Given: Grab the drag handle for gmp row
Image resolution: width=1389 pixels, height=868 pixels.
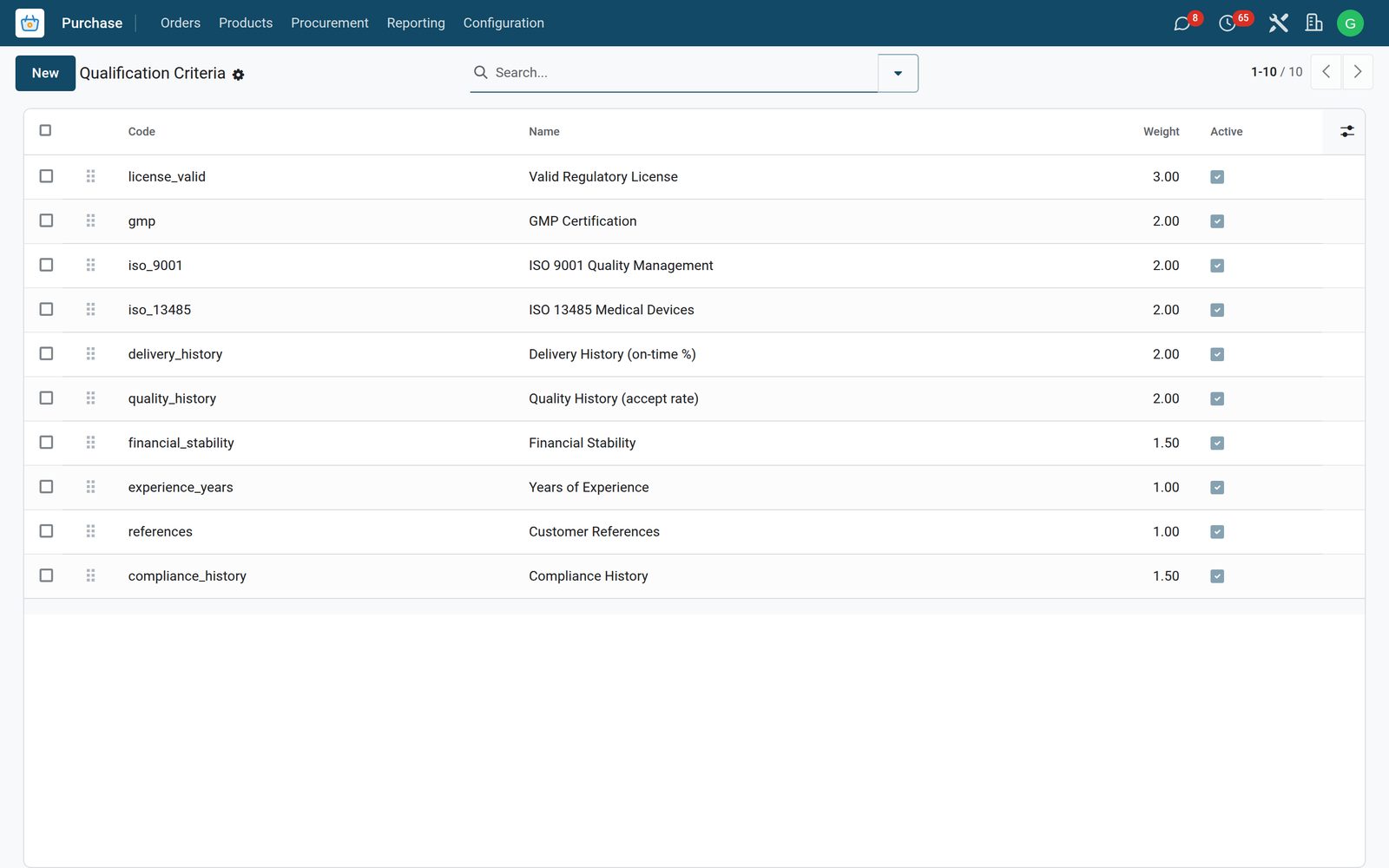Looking at the screenshot, I should [90, 220].
